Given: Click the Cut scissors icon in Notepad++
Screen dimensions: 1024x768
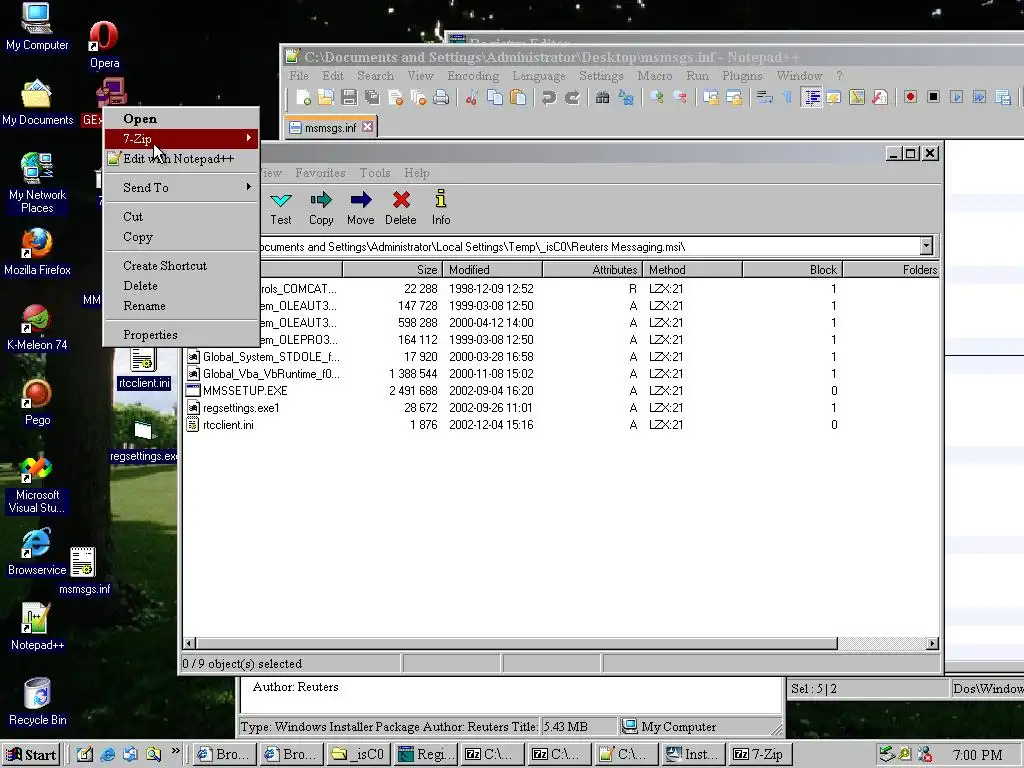Looking at the screenshot, I should (x=472, y=98).
